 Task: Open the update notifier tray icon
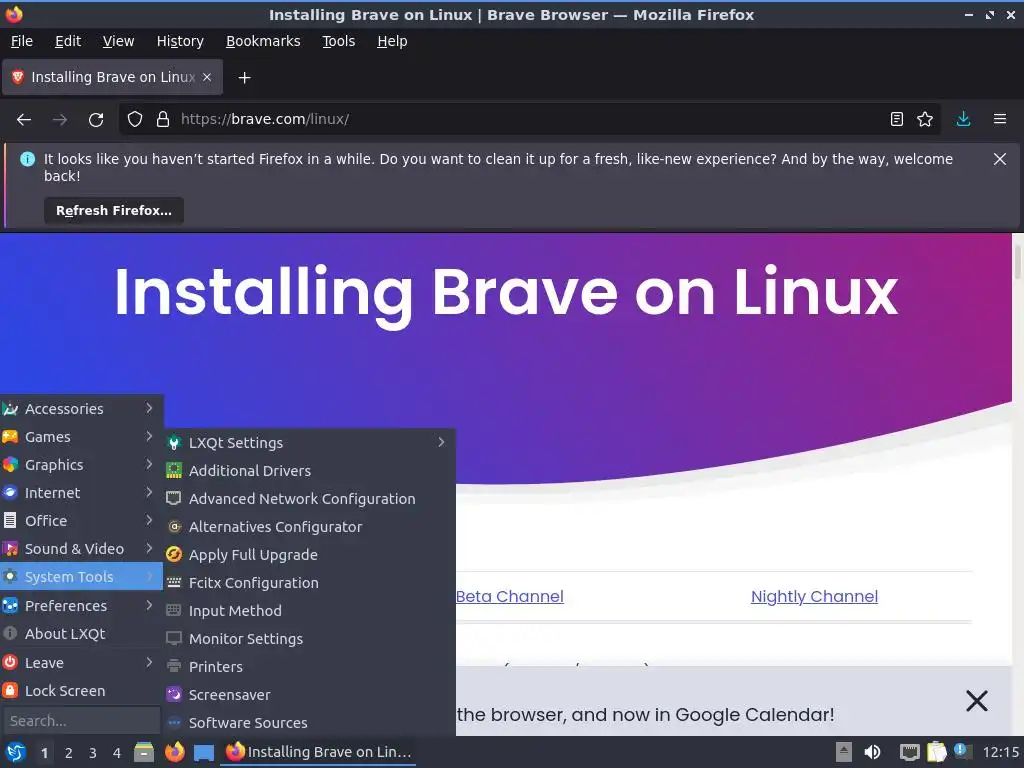point(962,751)
